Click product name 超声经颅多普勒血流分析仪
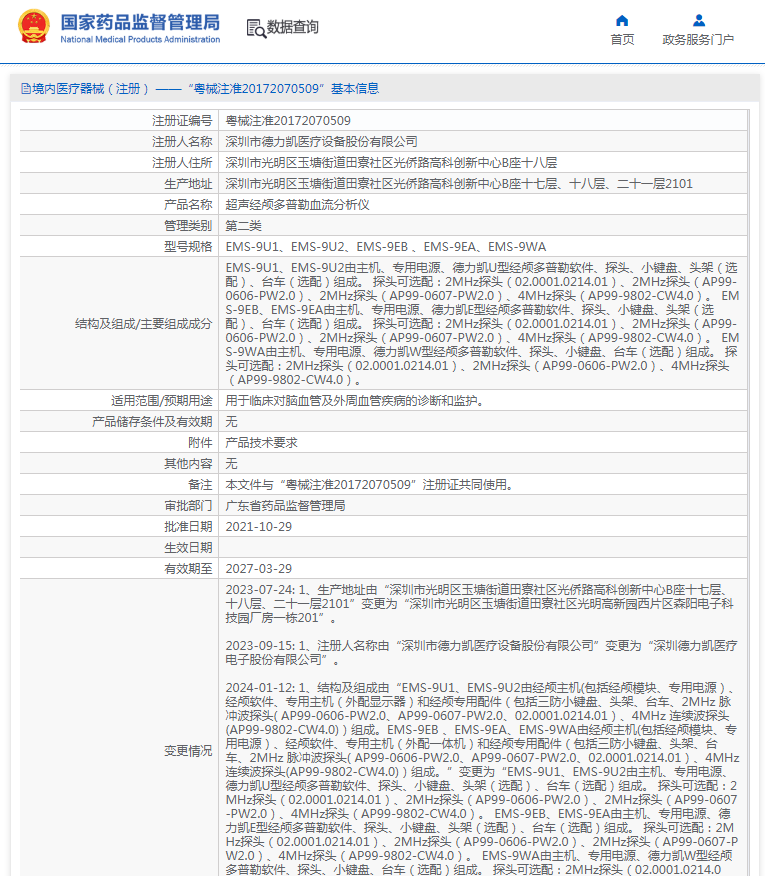The image size is (765, 876). click(297, 204)
